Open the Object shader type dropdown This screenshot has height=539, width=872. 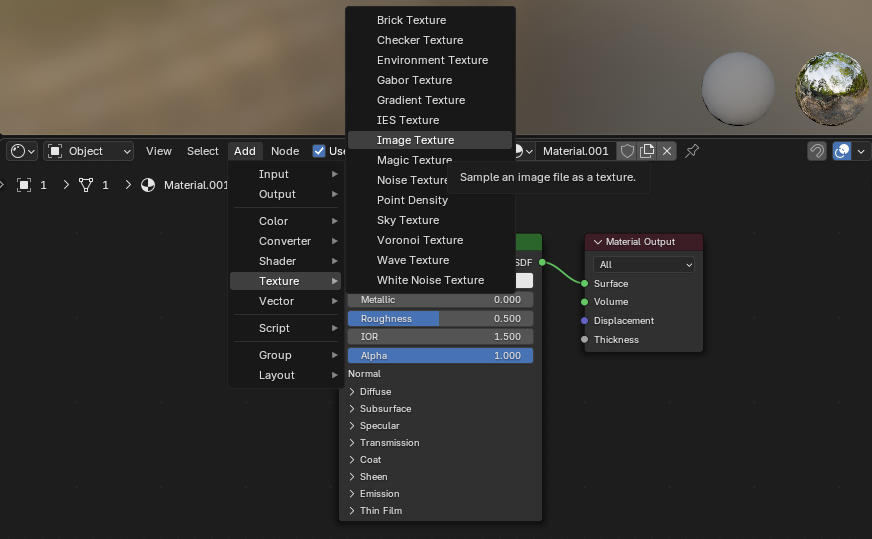coord(89,151)
